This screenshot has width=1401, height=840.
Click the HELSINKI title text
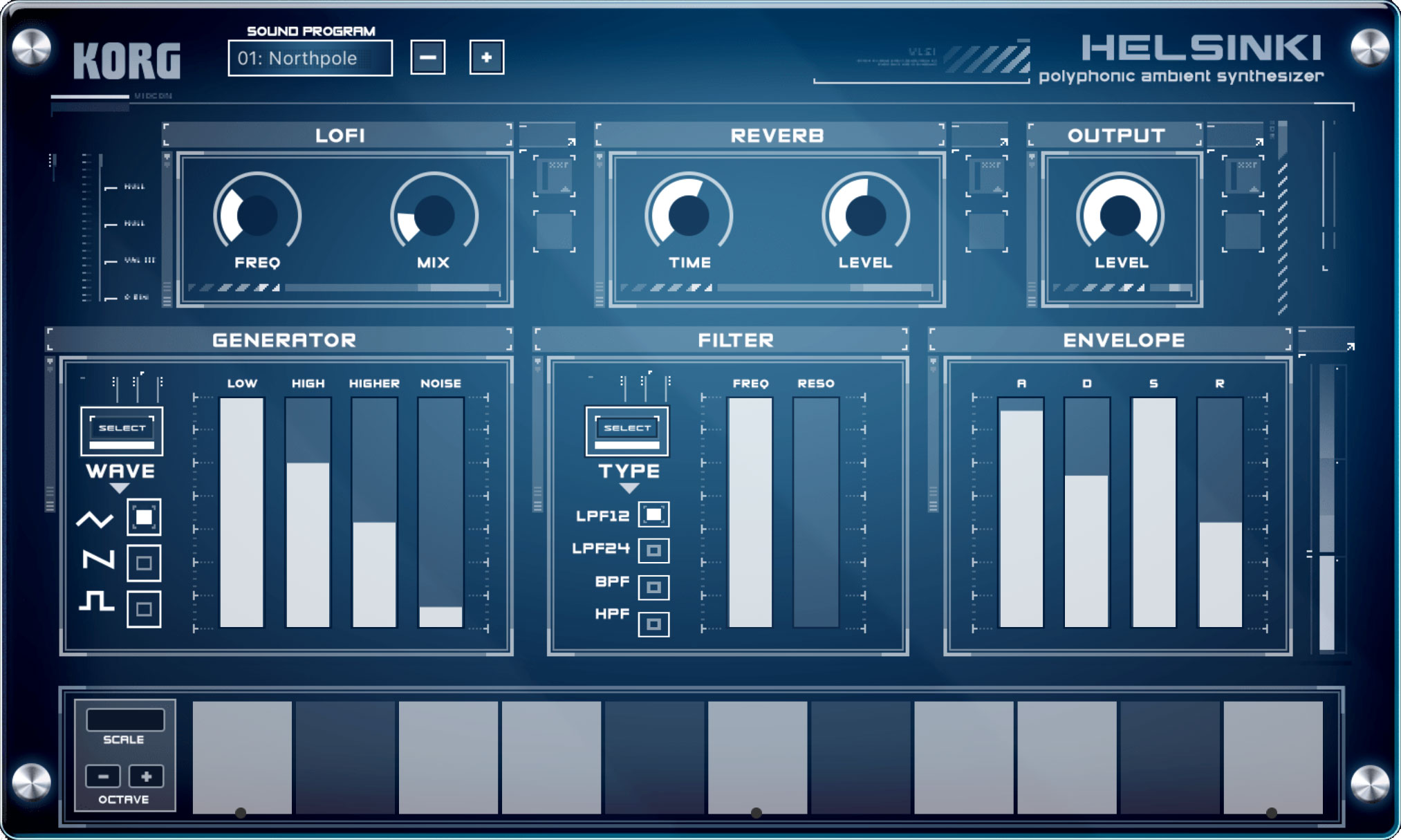tap(1201, 48)
